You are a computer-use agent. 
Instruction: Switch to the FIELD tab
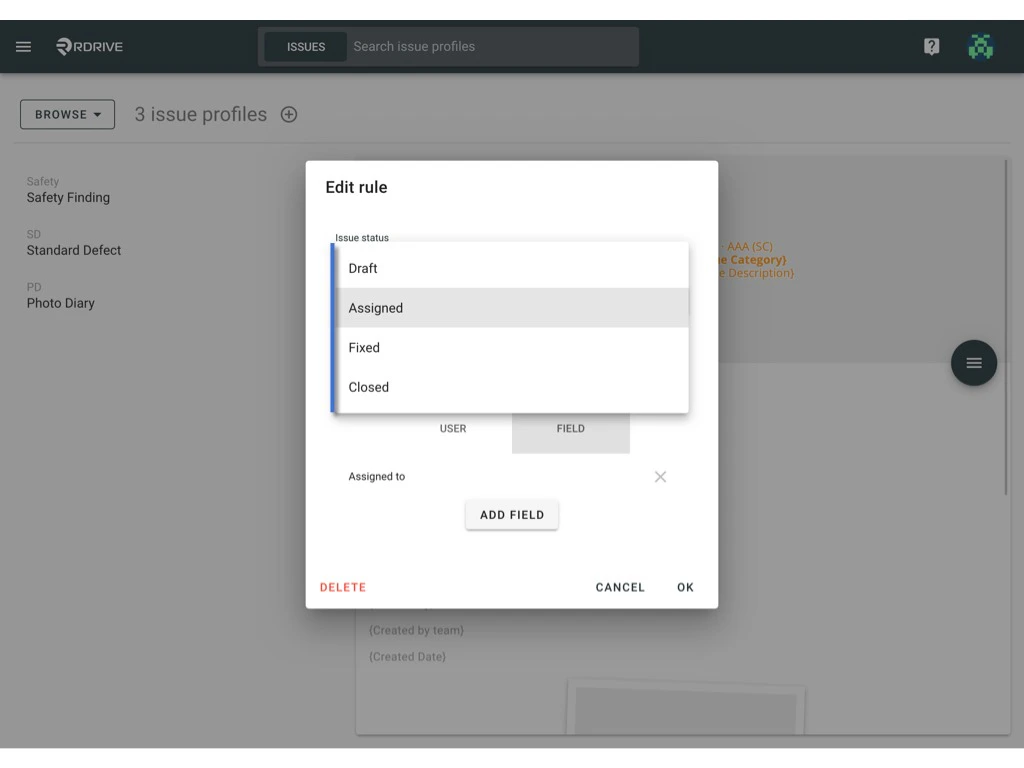[570, 428]
